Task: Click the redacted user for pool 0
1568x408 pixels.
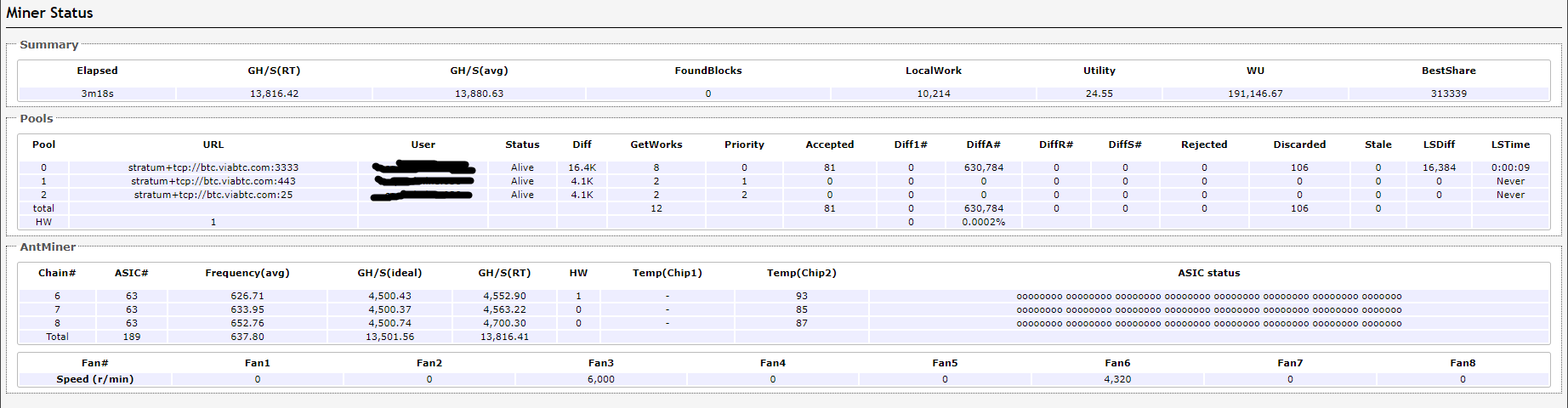Action: [423, 167]
